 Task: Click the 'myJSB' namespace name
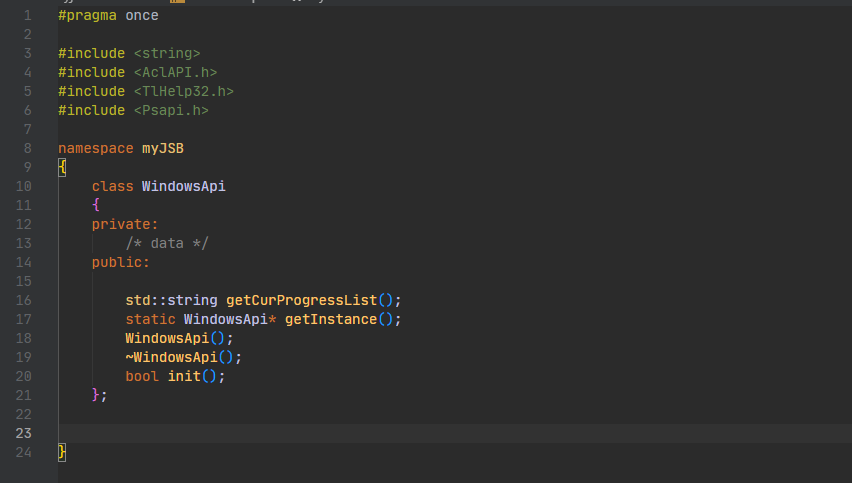pos(163,148)
